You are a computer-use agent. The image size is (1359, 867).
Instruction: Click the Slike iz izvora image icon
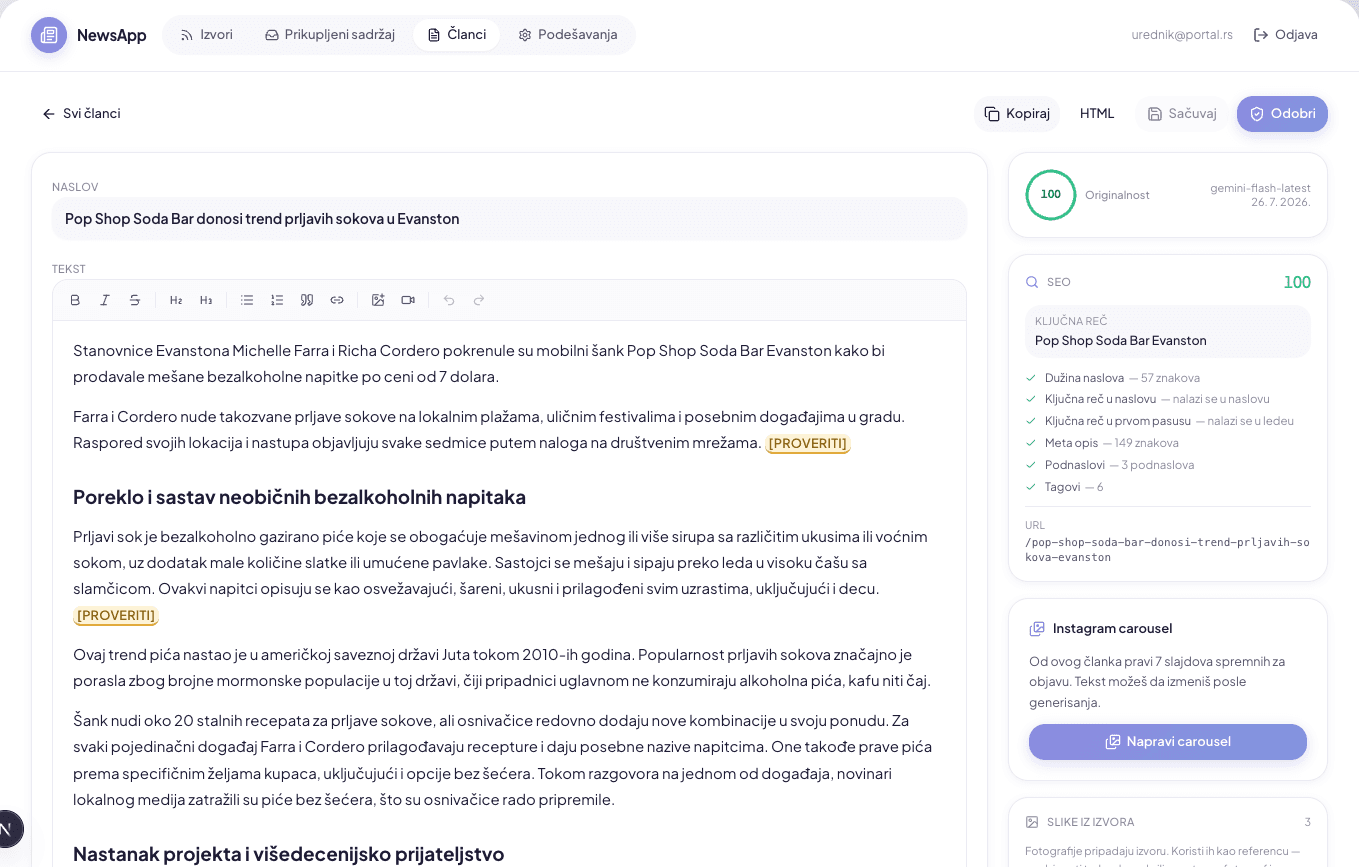[1032, 822]
